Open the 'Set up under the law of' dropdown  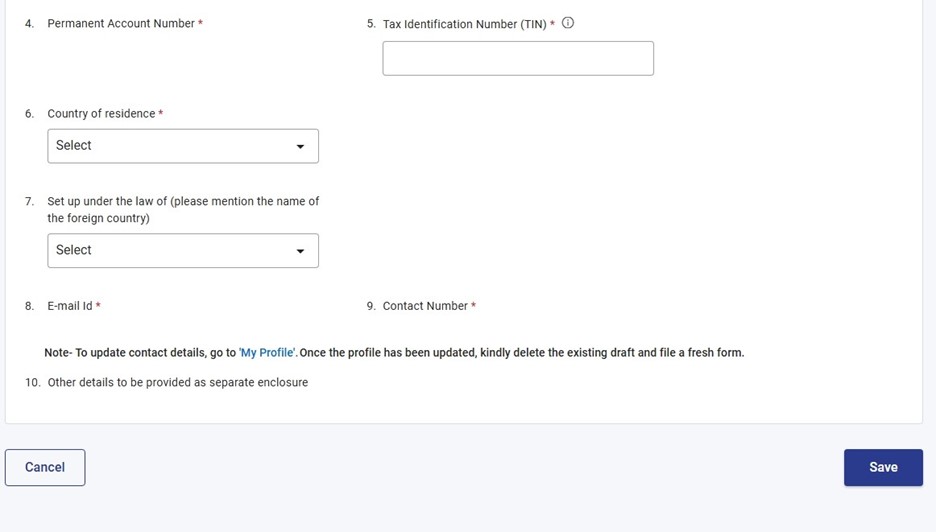[x=183, y=250]
